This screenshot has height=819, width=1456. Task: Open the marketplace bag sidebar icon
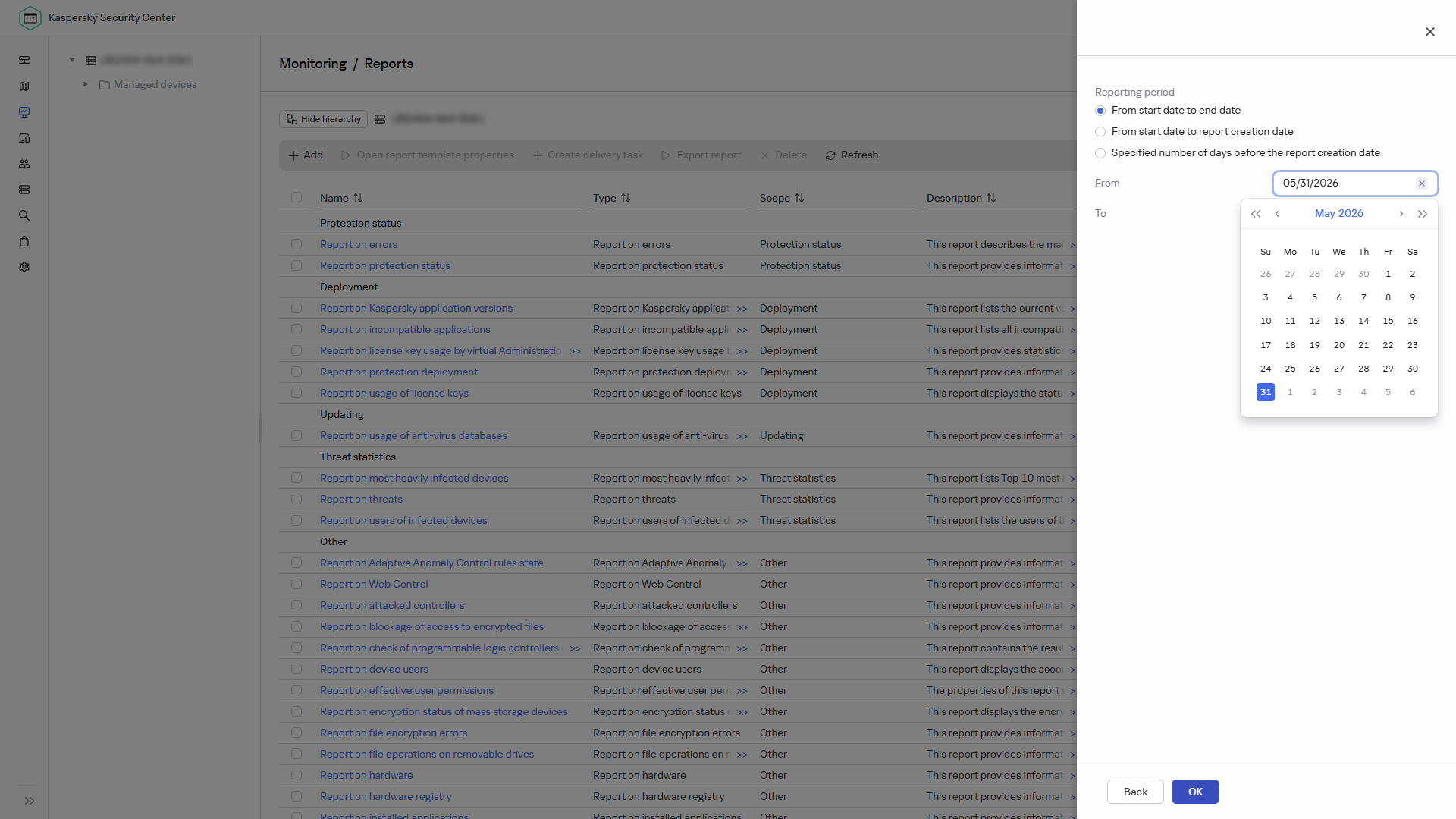click(x=24, y=241)
